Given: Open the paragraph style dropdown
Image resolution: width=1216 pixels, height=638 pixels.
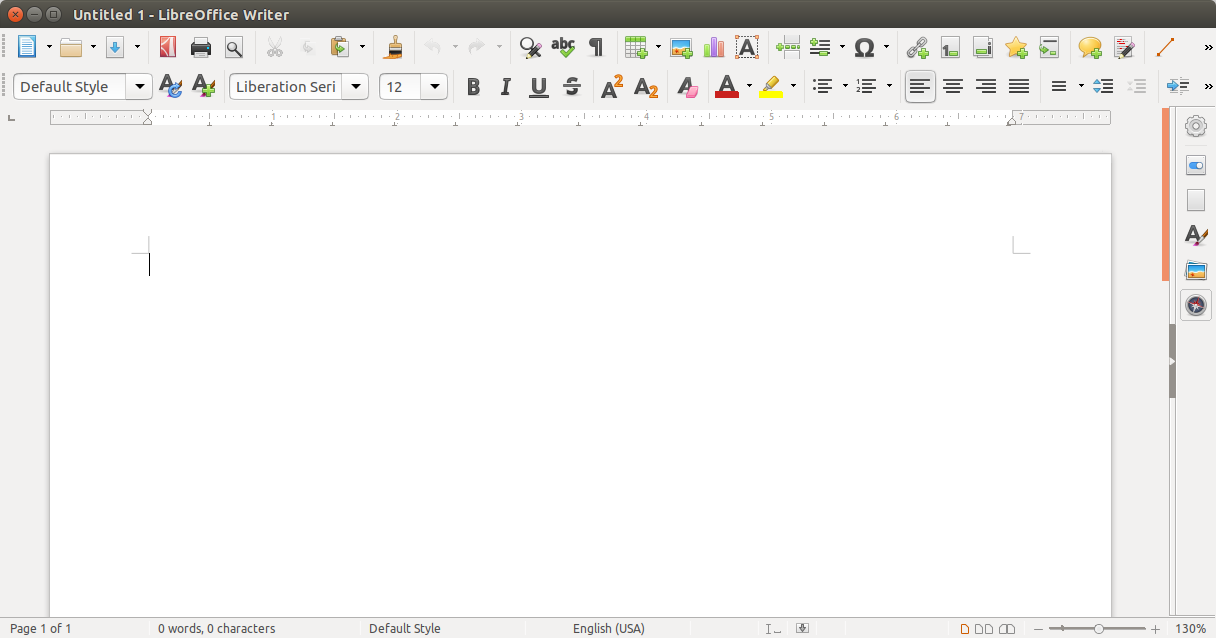Looking at the screenshot, I should tap(139, 87).
